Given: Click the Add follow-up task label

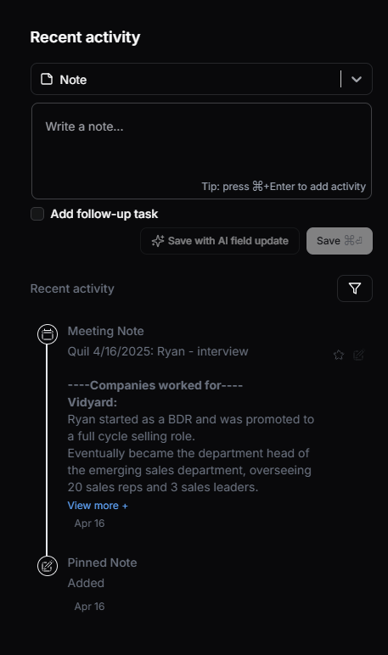Looking at the screenshot, I should [x=104, y=214].
